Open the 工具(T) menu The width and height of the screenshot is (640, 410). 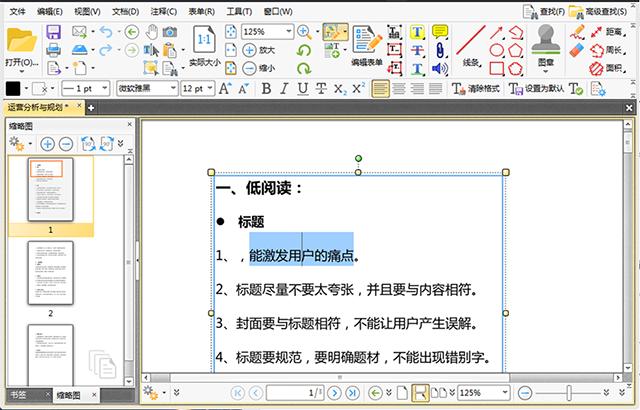click(x=239, y=11)
